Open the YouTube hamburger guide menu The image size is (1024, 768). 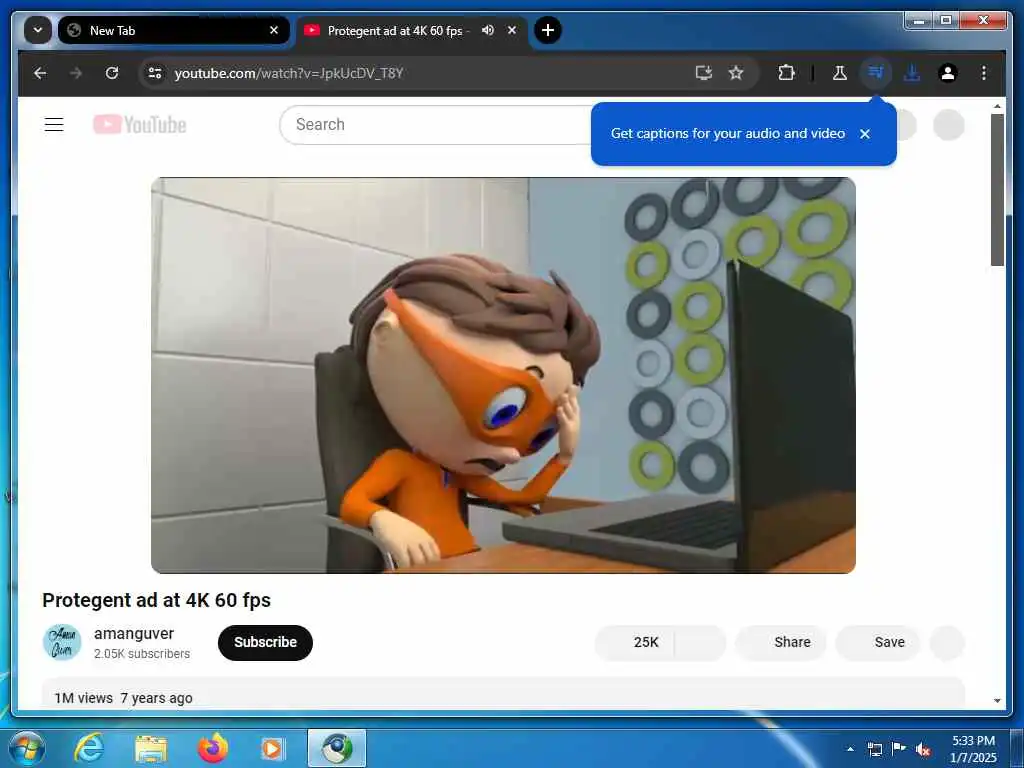tap(54, 125)
